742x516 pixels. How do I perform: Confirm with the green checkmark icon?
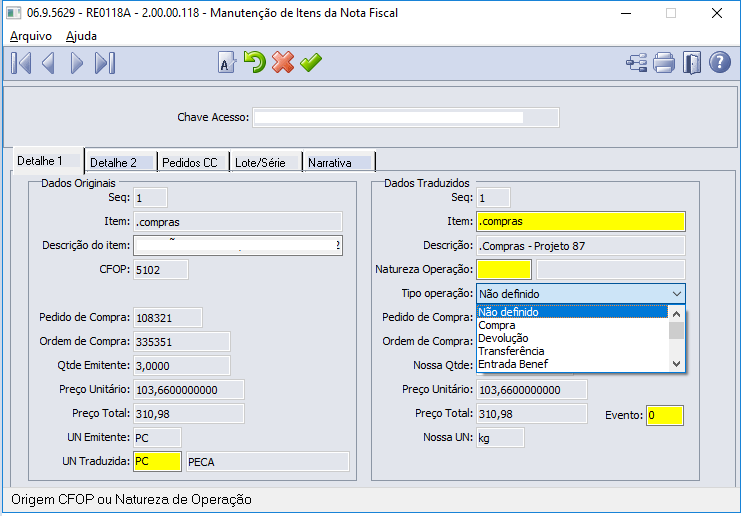pyautogui.click(x=310, y=62)
